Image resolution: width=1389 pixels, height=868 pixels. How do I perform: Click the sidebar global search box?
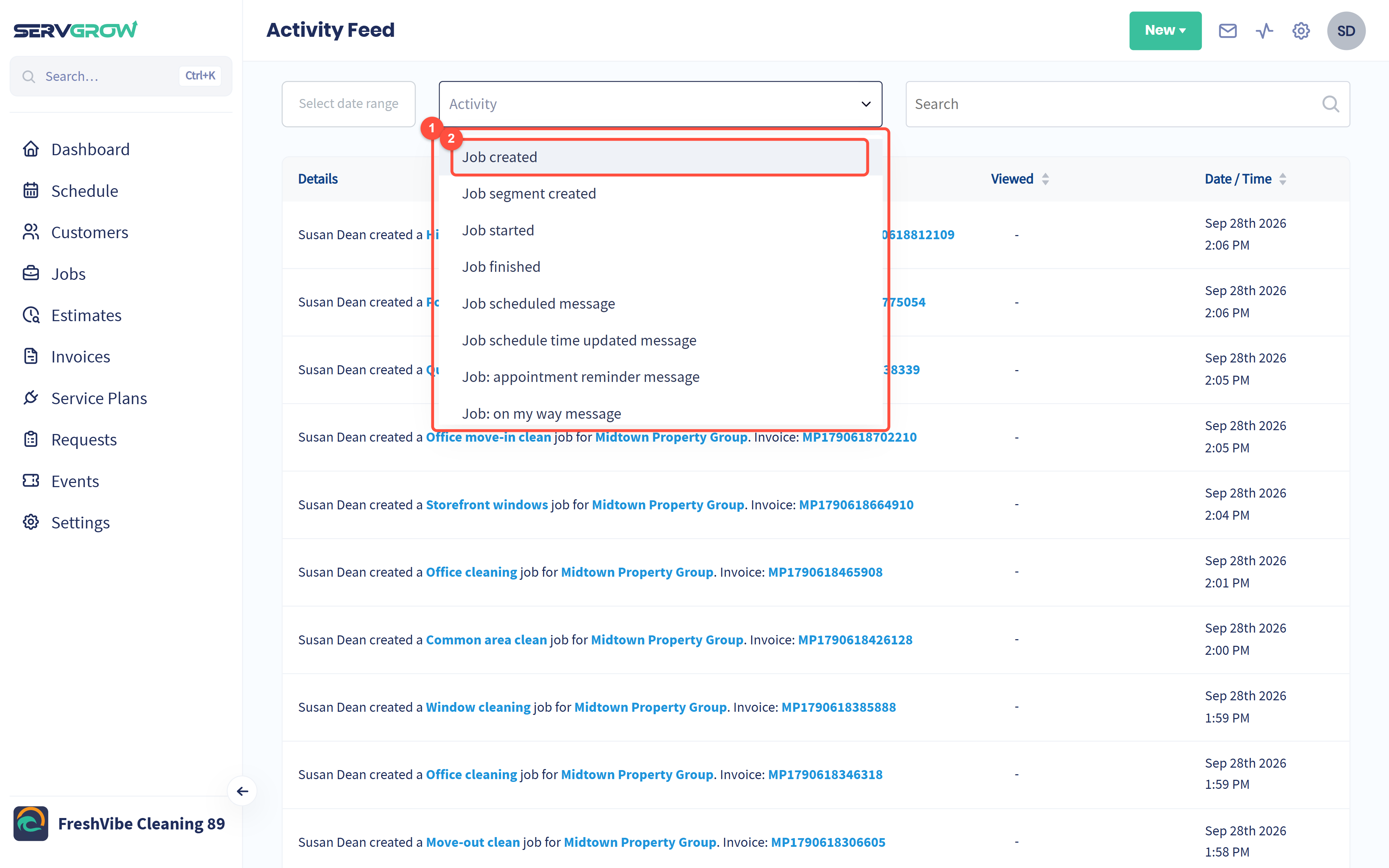121,76
